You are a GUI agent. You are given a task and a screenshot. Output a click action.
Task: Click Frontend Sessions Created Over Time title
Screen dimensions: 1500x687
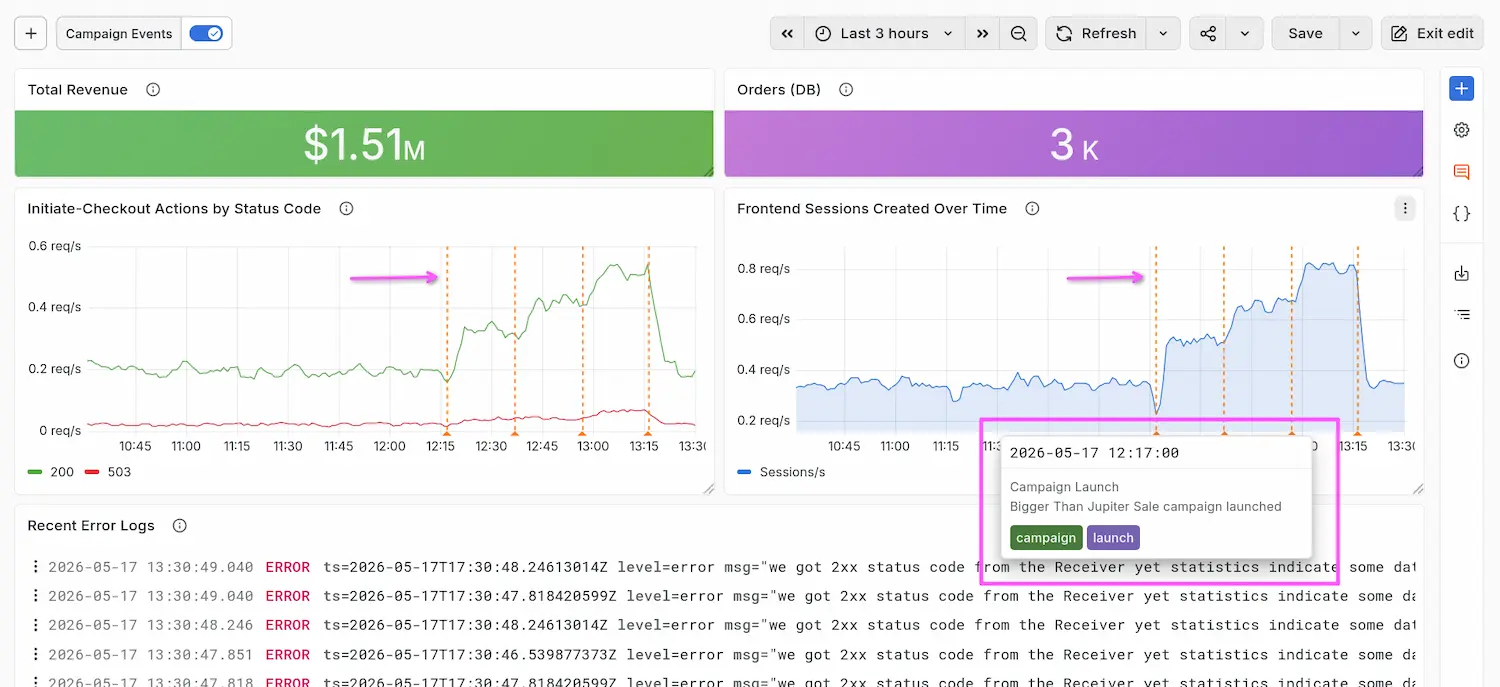click(x=872, y=208)
